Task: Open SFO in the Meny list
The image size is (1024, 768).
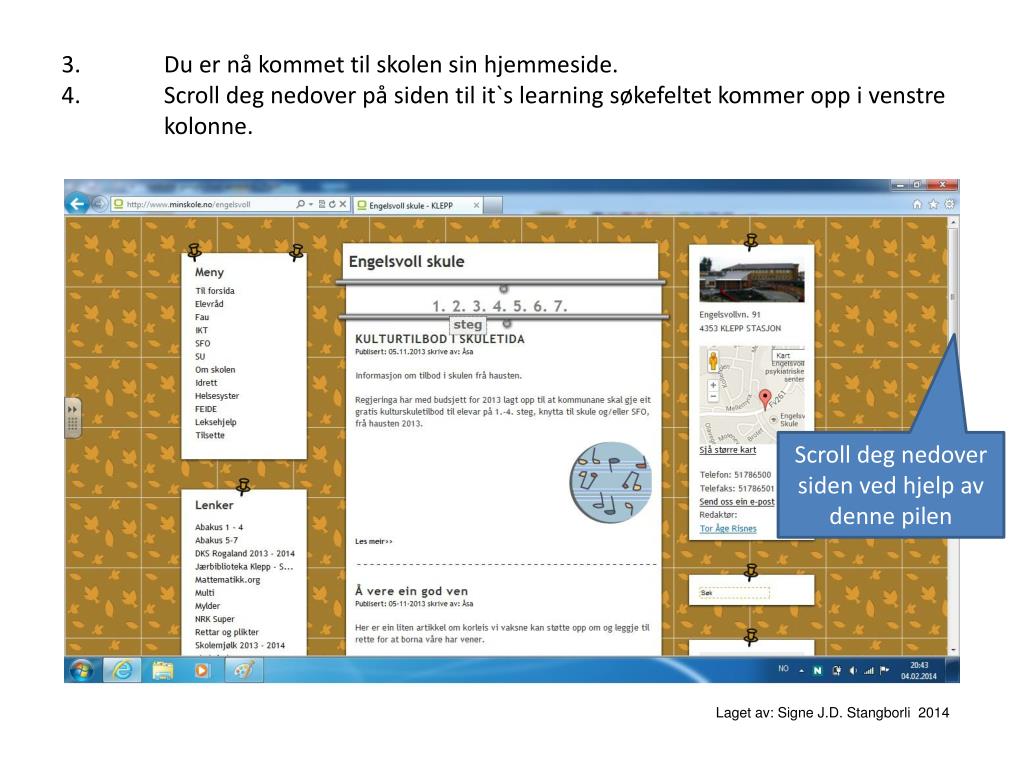Action: pyautogui.click(x=202, y=343)
